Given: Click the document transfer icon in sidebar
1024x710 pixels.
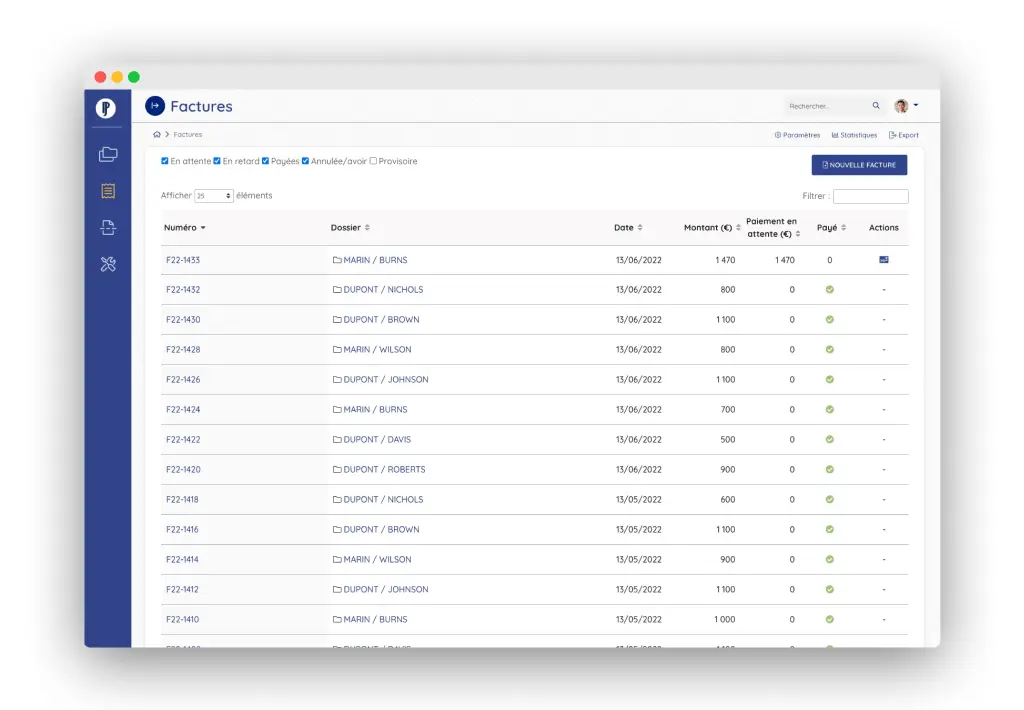Looking at the screenshot, I should (108, 228).
